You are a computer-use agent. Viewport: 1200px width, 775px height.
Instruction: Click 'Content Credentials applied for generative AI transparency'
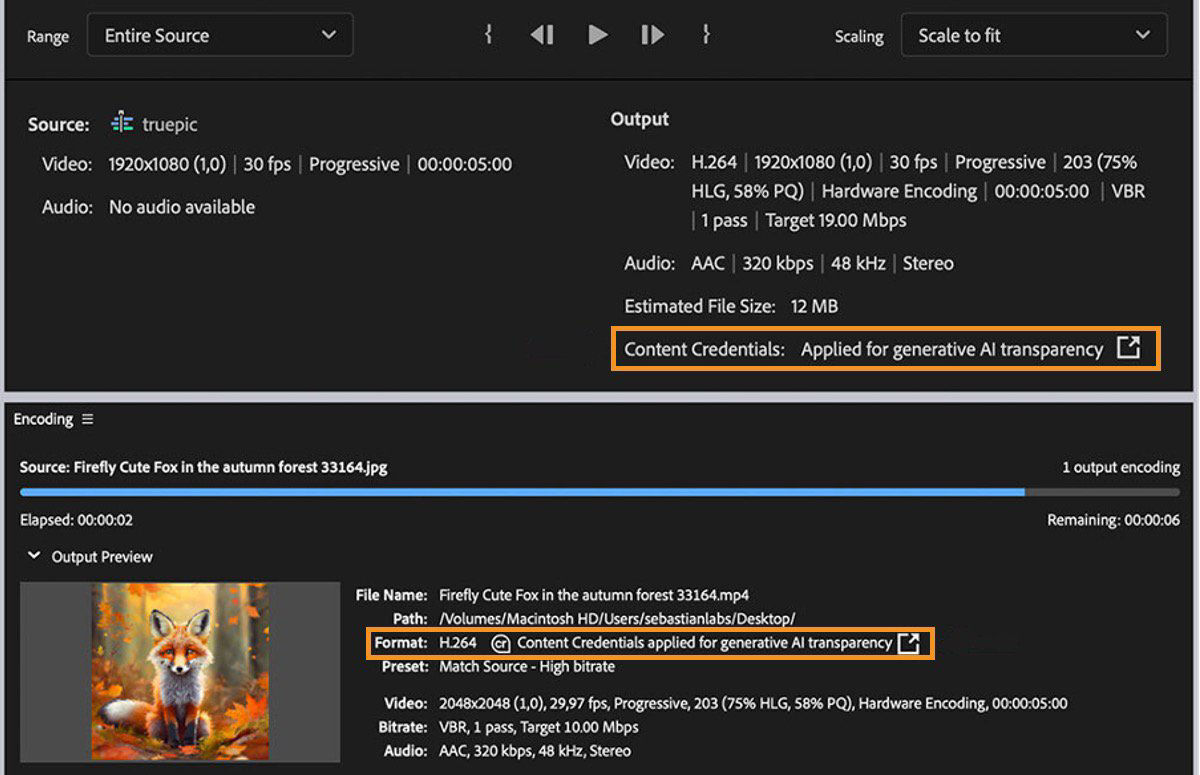[x=703, y=643]
